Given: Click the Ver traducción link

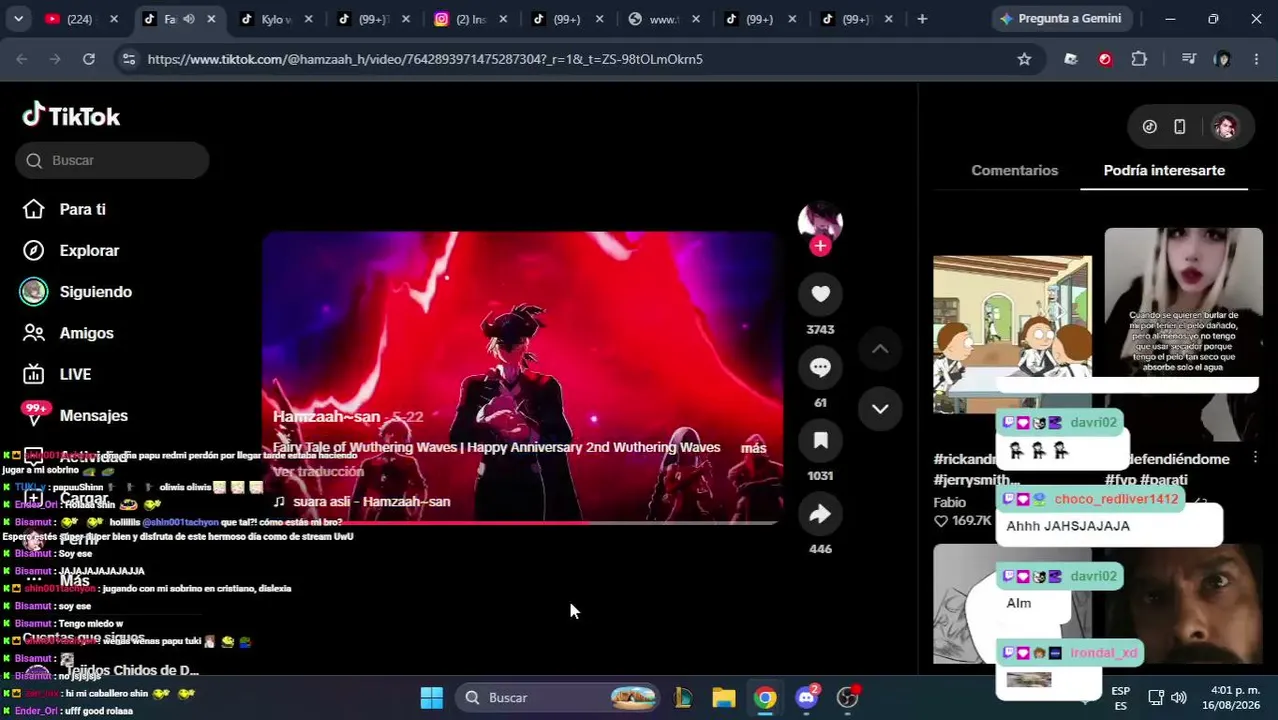Looking at the screenshot, I should [318, 472].
